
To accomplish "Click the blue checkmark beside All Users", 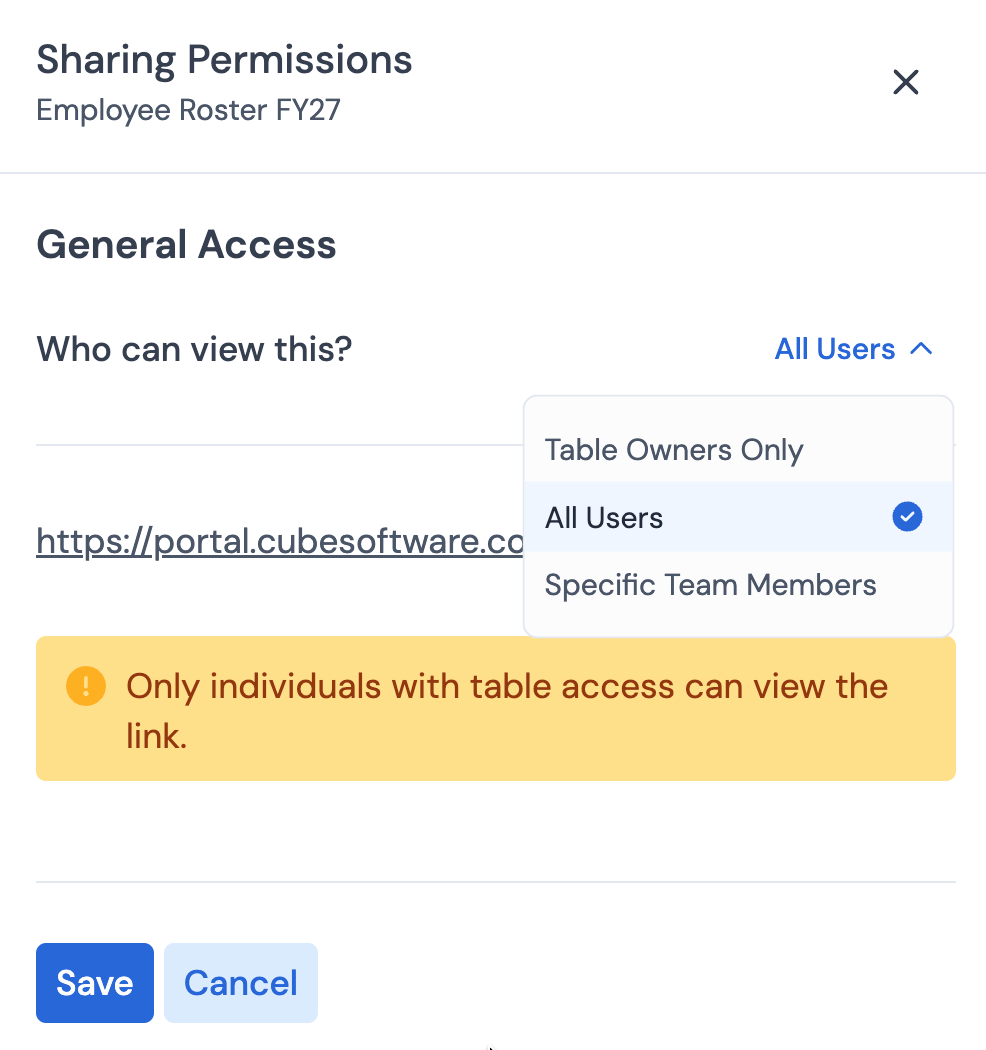I will [907, 517].
